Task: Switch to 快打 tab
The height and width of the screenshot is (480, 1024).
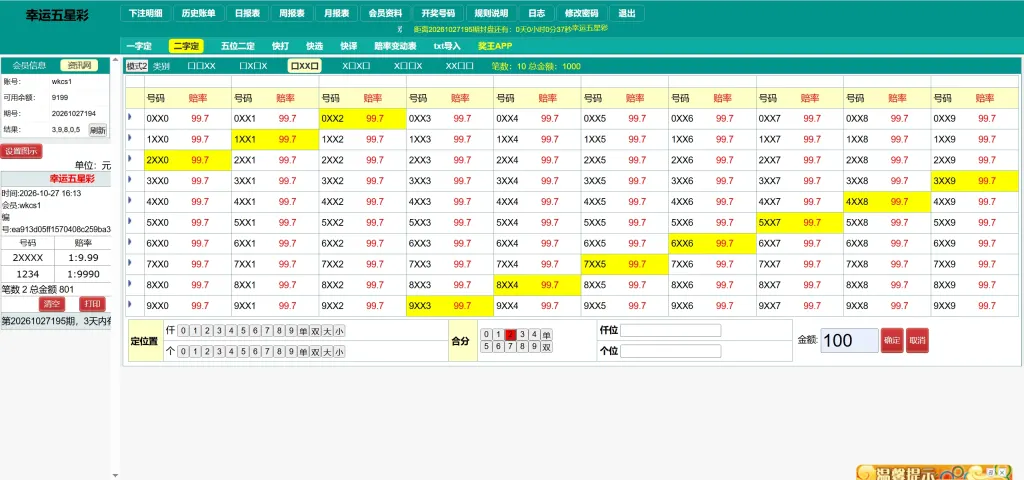Action: pyautogui.click(x=280, y=46)
